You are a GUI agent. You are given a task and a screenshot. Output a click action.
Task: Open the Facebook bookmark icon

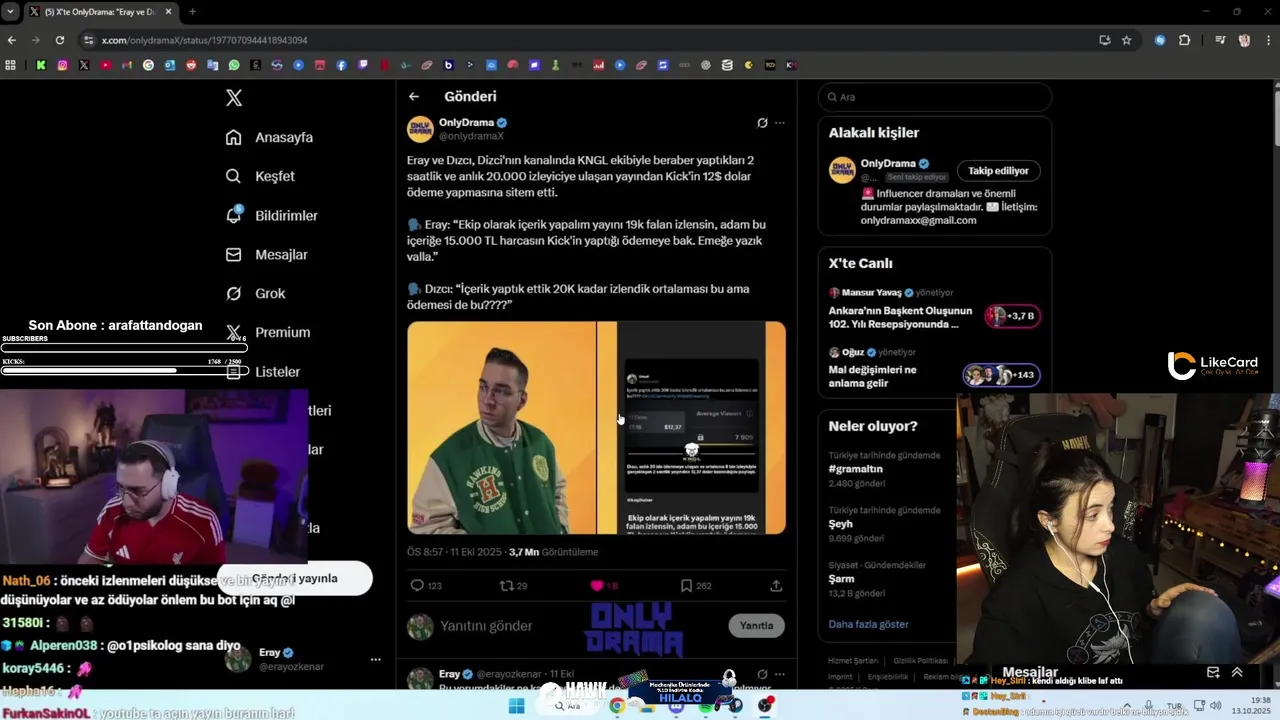point(341,65)
